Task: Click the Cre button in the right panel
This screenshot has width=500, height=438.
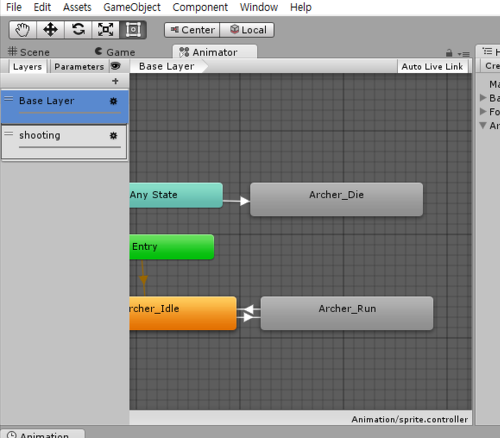Action: point(490,66)
